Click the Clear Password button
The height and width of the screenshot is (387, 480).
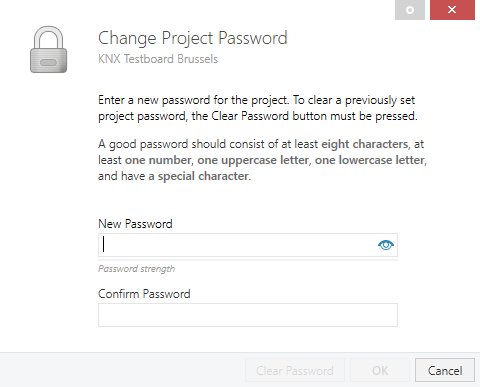295,370
